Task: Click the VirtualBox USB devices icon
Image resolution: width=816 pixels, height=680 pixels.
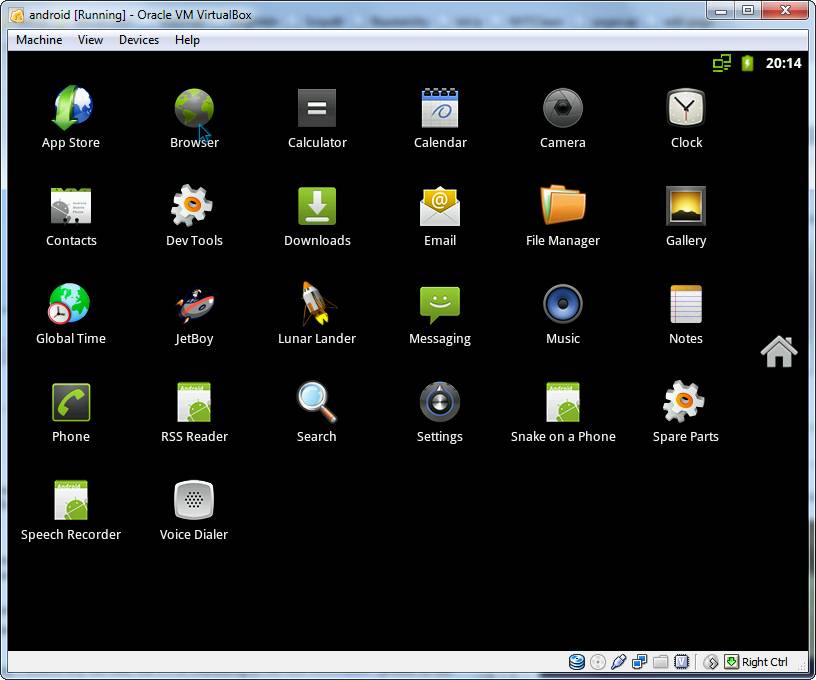Action: click(x=618, y=662)
